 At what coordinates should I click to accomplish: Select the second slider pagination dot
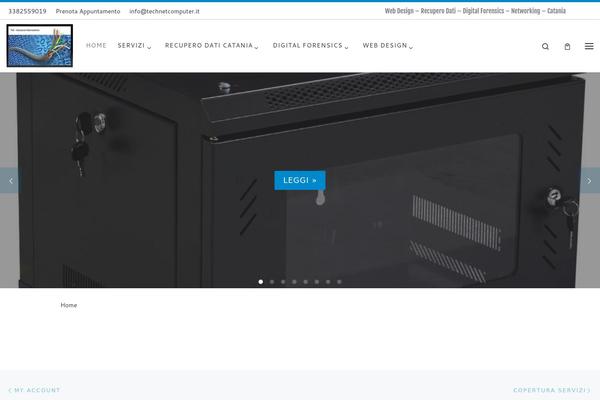coord(272,282)
